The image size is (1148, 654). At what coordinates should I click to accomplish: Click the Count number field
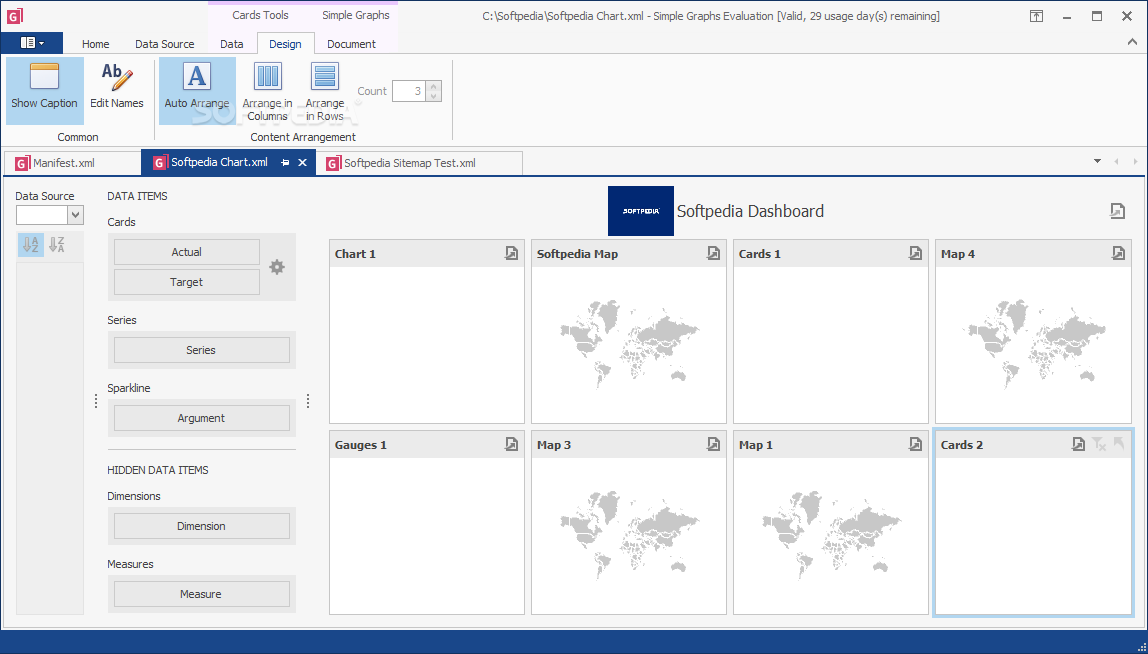point(409,91)
